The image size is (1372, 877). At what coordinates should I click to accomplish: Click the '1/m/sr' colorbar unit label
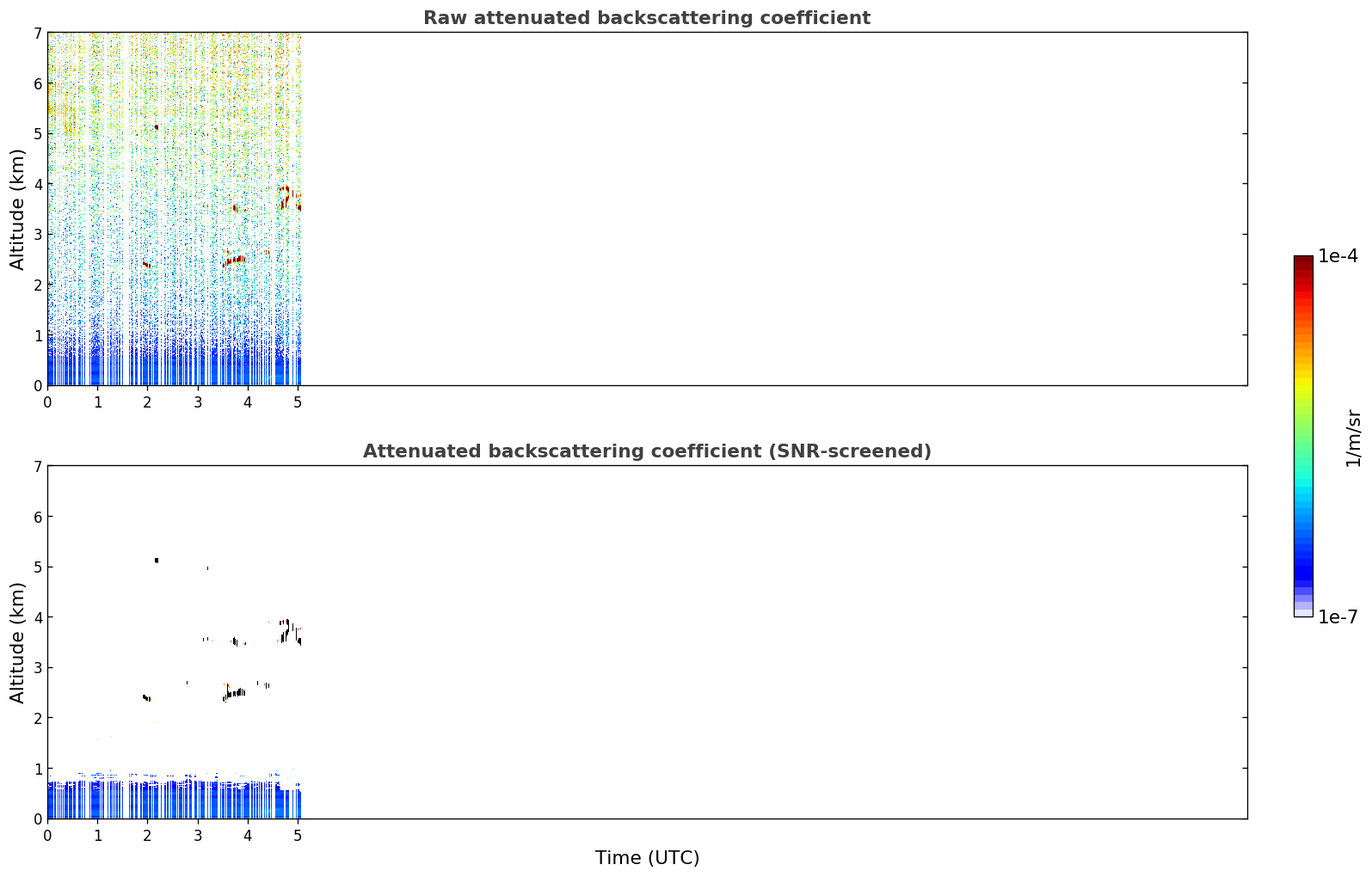[1353, 437]
